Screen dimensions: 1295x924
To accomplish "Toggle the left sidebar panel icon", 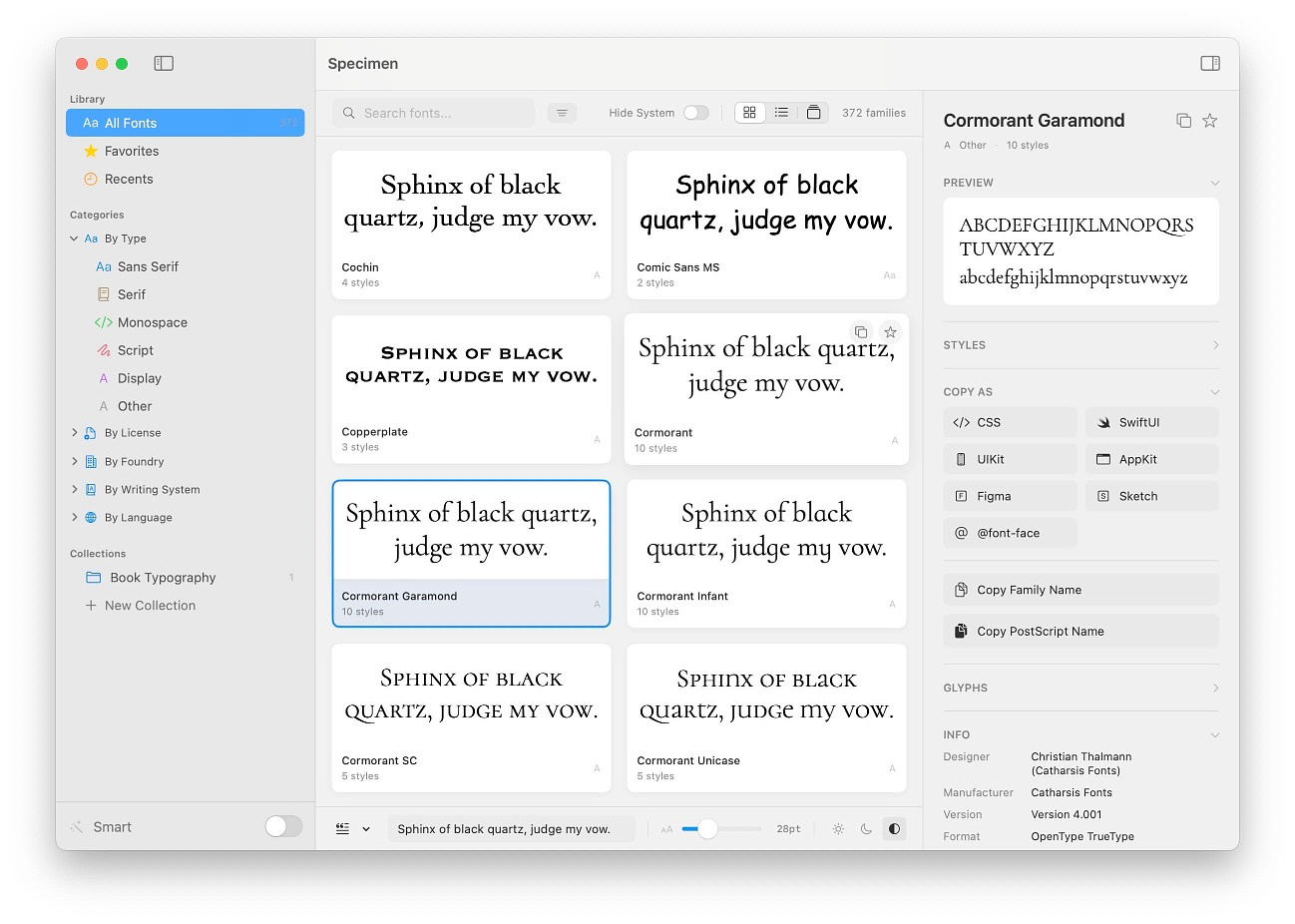I will 164,64.
